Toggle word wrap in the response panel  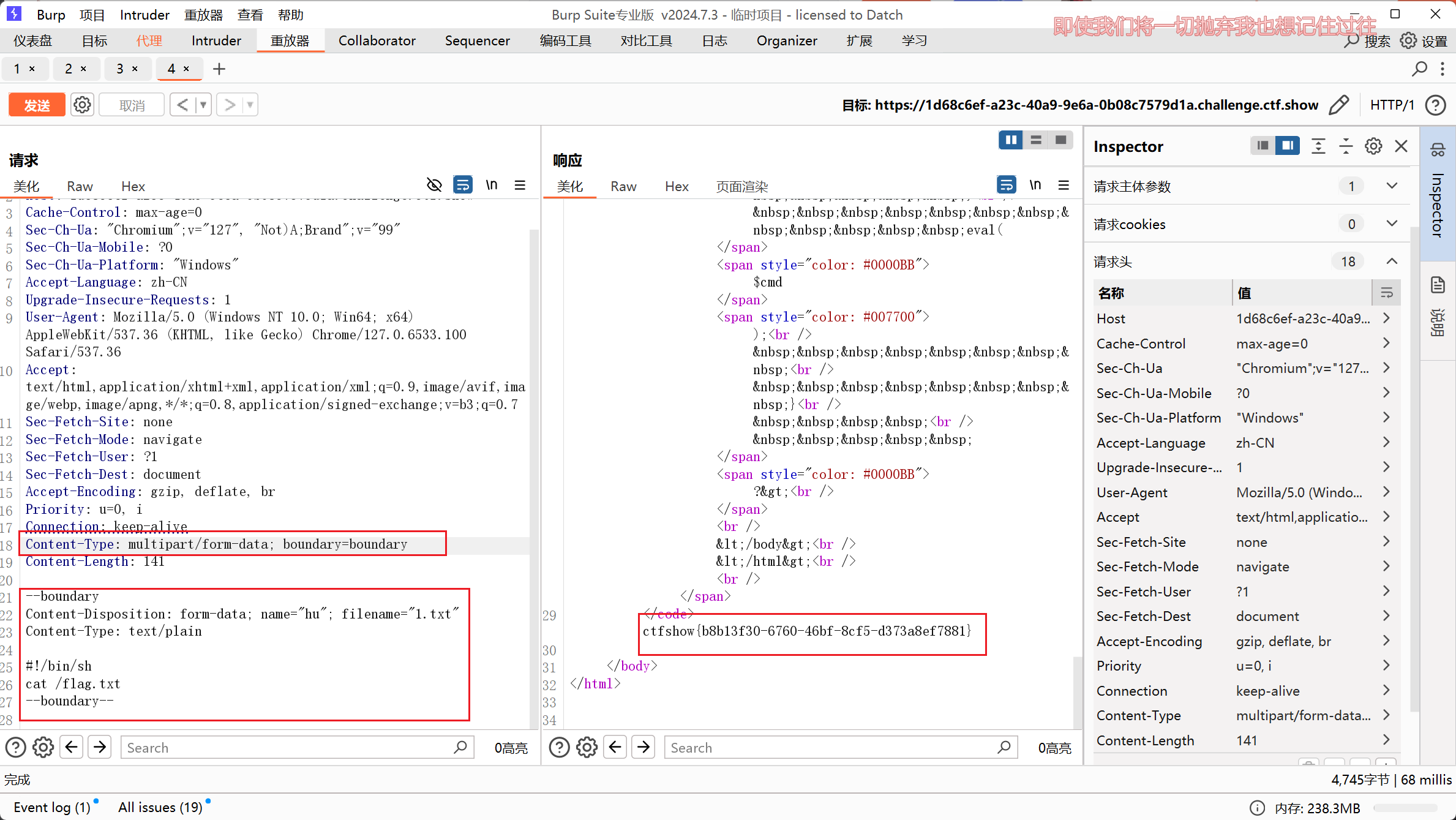(1007, 185)
